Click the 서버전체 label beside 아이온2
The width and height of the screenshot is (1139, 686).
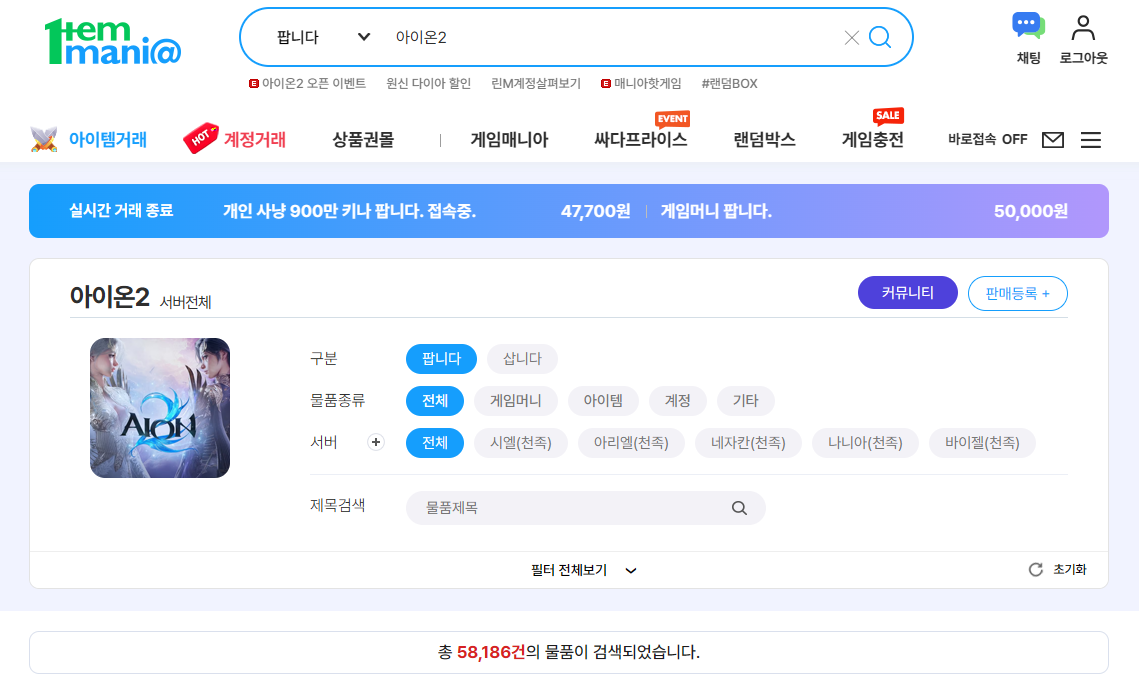[186, 302]
